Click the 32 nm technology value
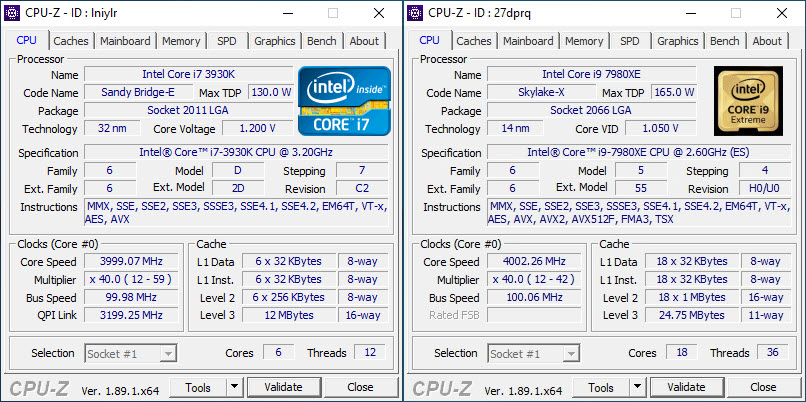The image size is (806, 402). [112, 128]
